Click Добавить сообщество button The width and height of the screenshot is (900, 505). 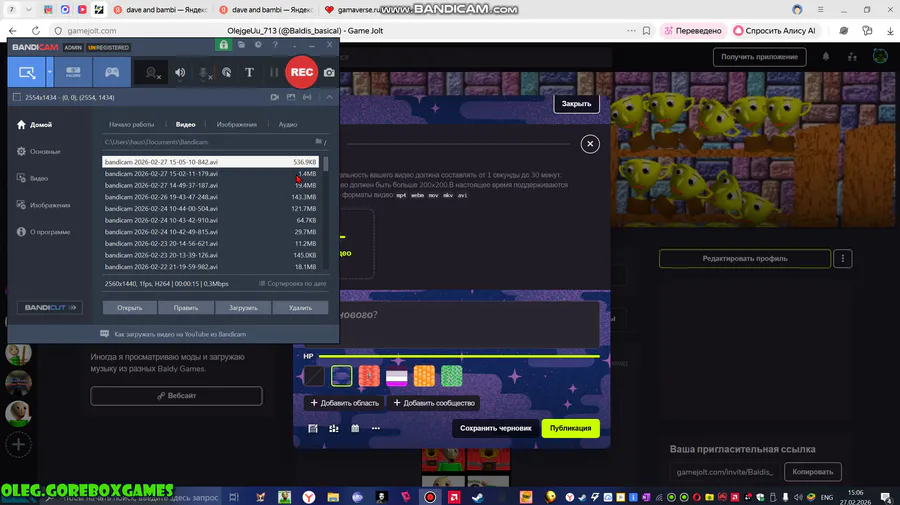(434, 403)
